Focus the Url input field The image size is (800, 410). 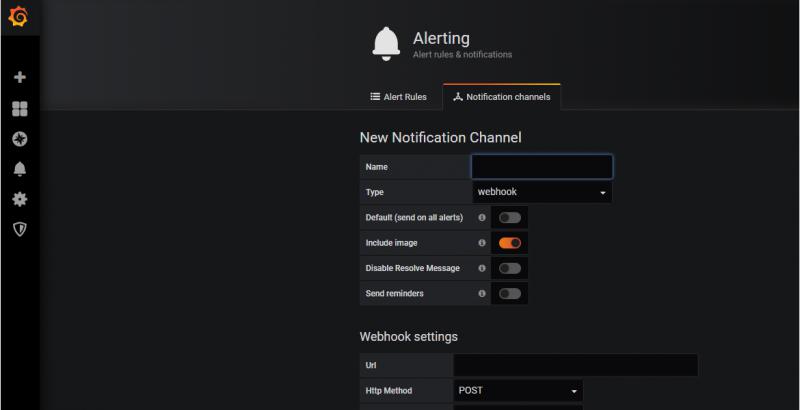coord(576,365)
